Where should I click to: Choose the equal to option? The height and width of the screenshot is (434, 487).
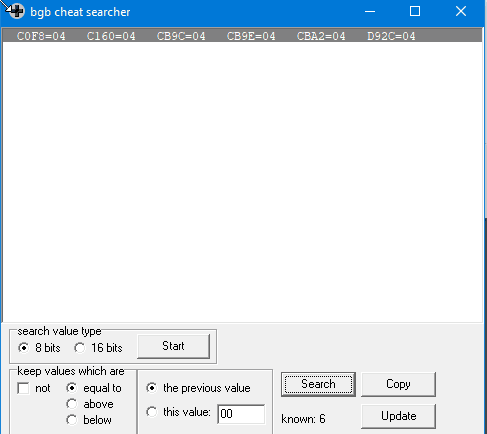[x=72, y=388]
